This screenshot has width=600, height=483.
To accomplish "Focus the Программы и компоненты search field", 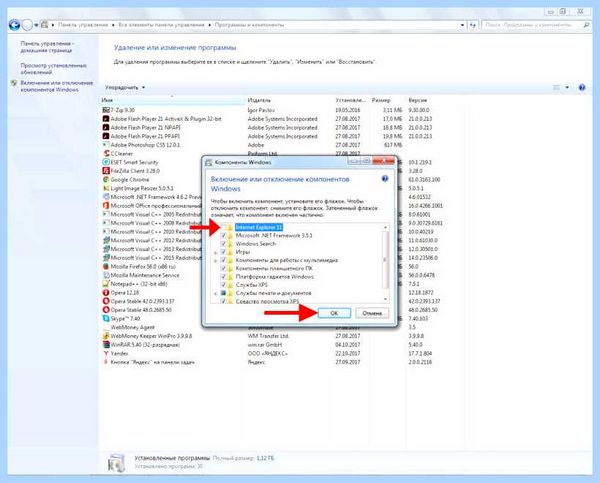I will (532, 25).
